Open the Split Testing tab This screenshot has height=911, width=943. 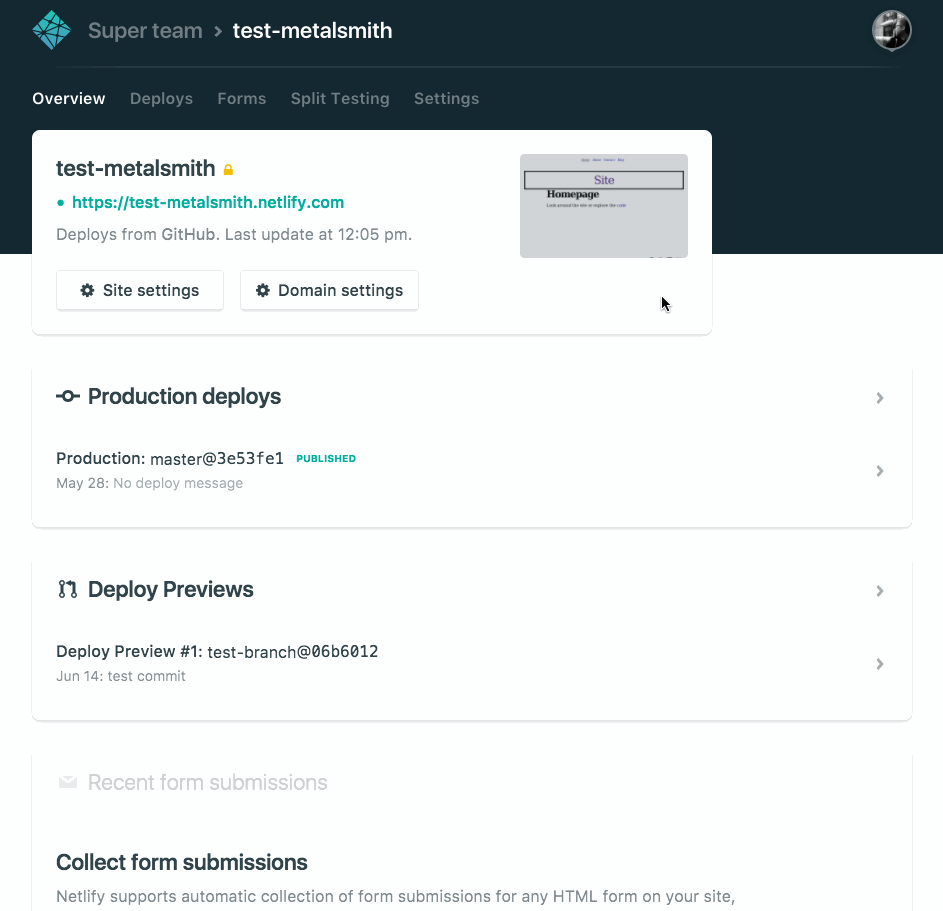click(x=340, y=98)
